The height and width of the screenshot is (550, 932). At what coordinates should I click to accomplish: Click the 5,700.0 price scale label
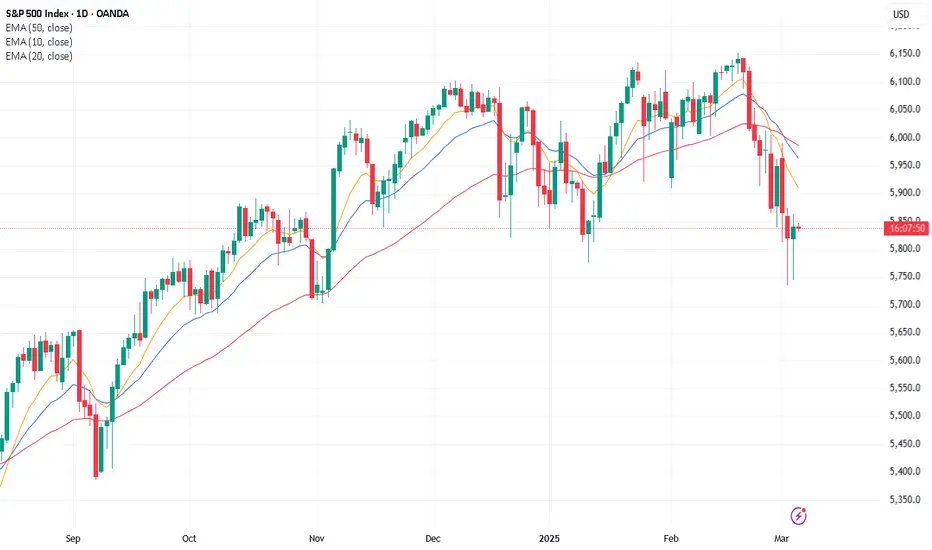[x=905, y=304]
